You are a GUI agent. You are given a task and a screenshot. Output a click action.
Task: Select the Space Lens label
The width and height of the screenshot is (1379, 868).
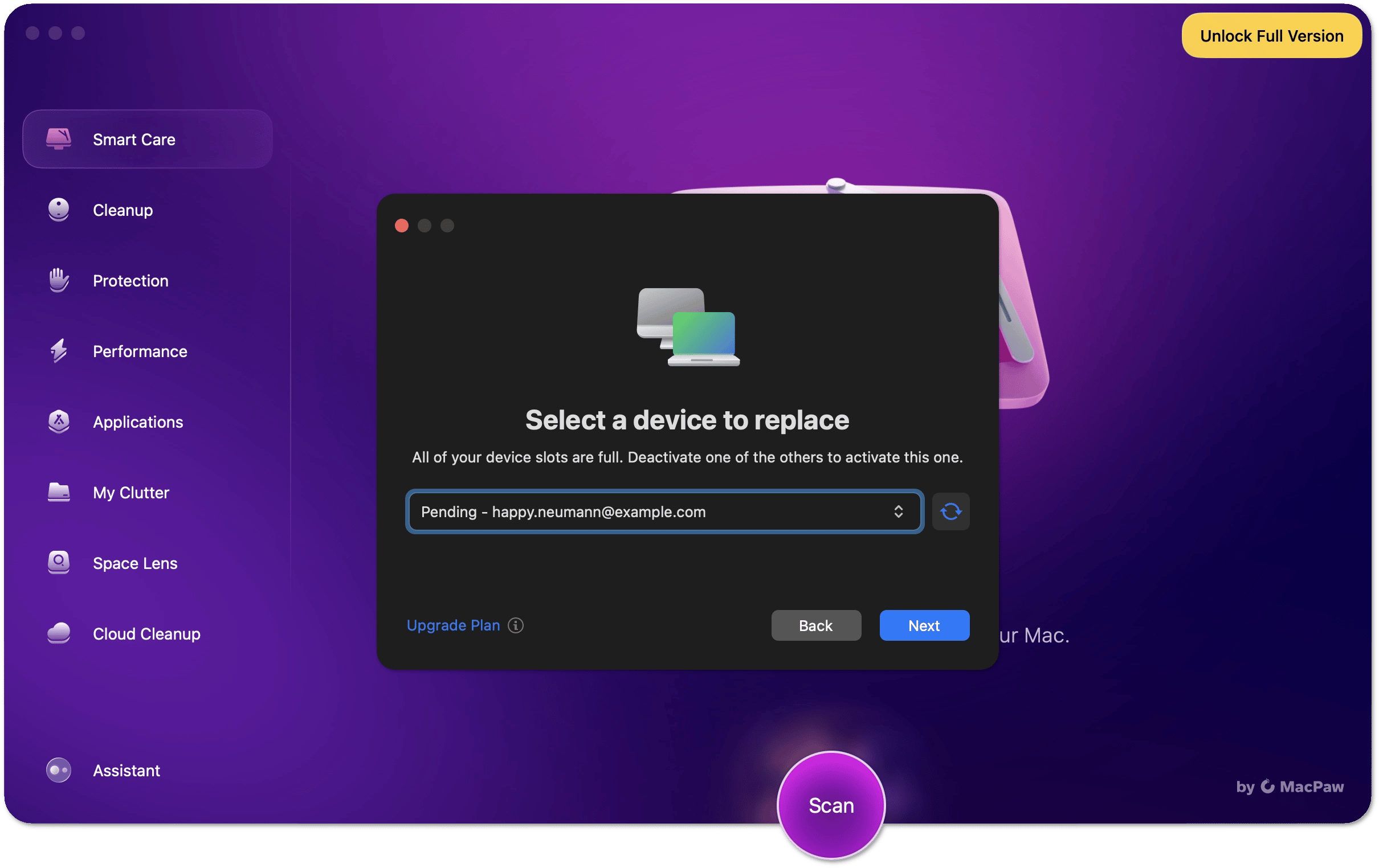pyautogui.click(x=135, y=563)
